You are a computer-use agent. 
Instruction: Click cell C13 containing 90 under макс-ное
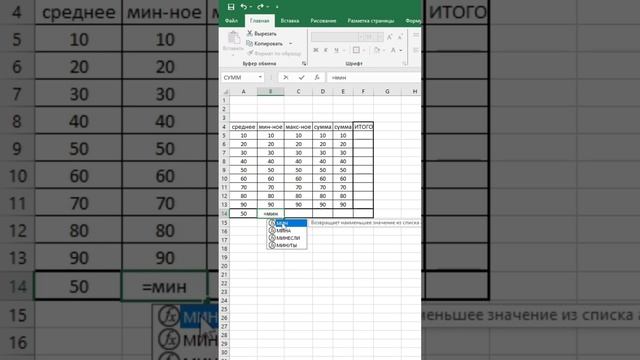point(298,204)
